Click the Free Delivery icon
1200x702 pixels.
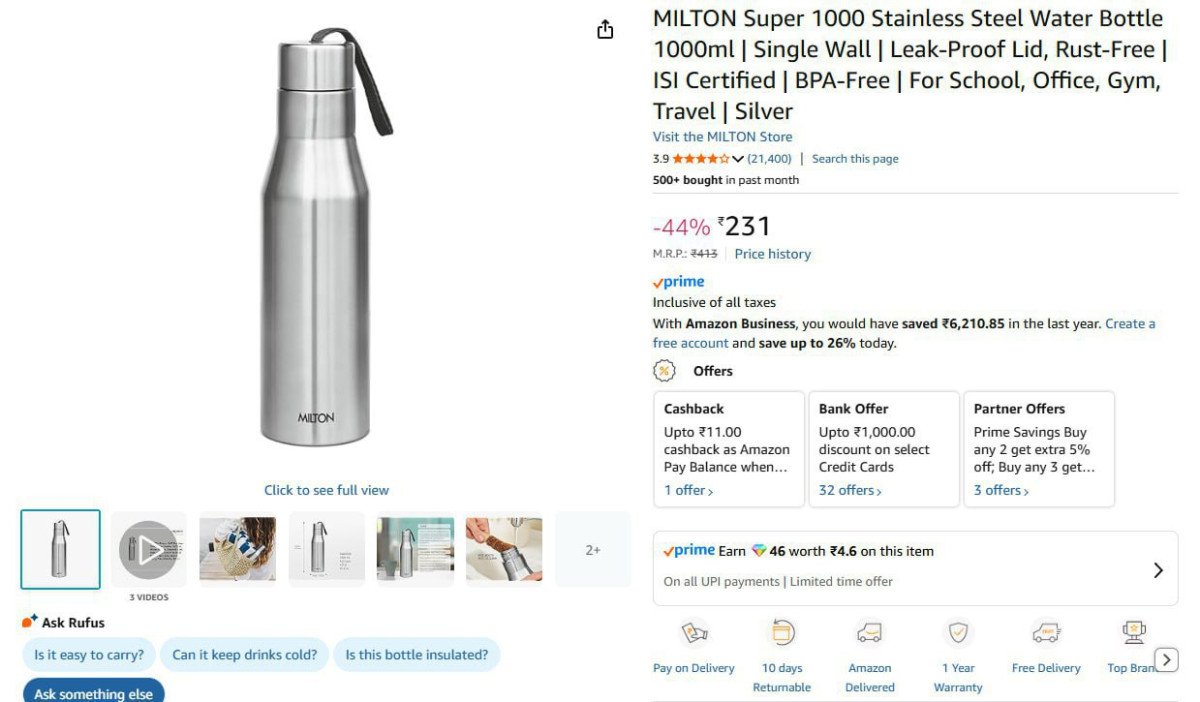coord(1046,633)
